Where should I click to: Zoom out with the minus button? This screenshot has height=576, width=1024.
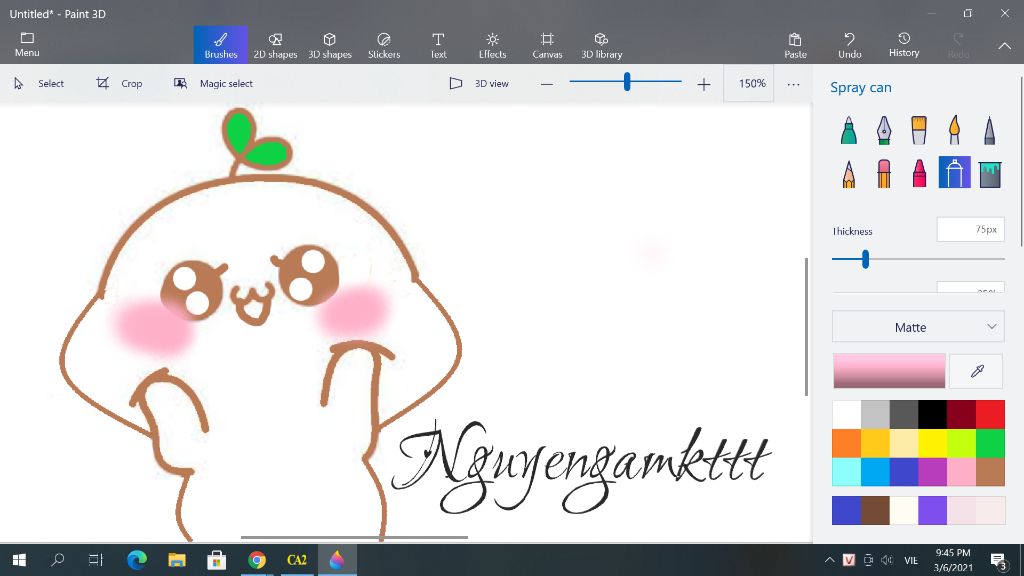click(x=547, y=84)
